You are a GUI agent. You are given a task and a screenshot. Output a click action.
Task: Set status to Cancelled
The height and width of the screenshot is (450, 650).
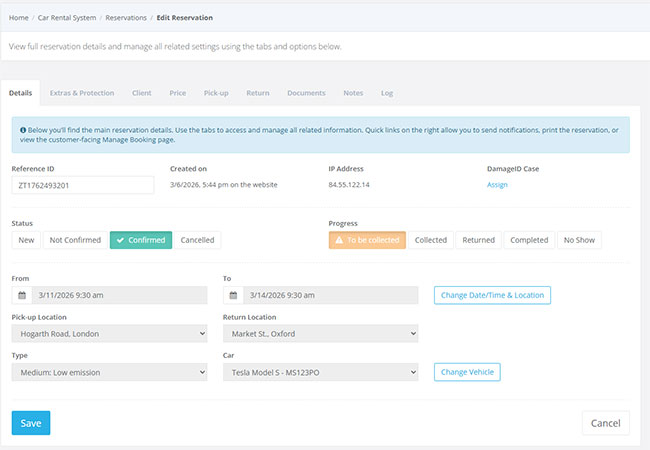click(x=197, y=240)
